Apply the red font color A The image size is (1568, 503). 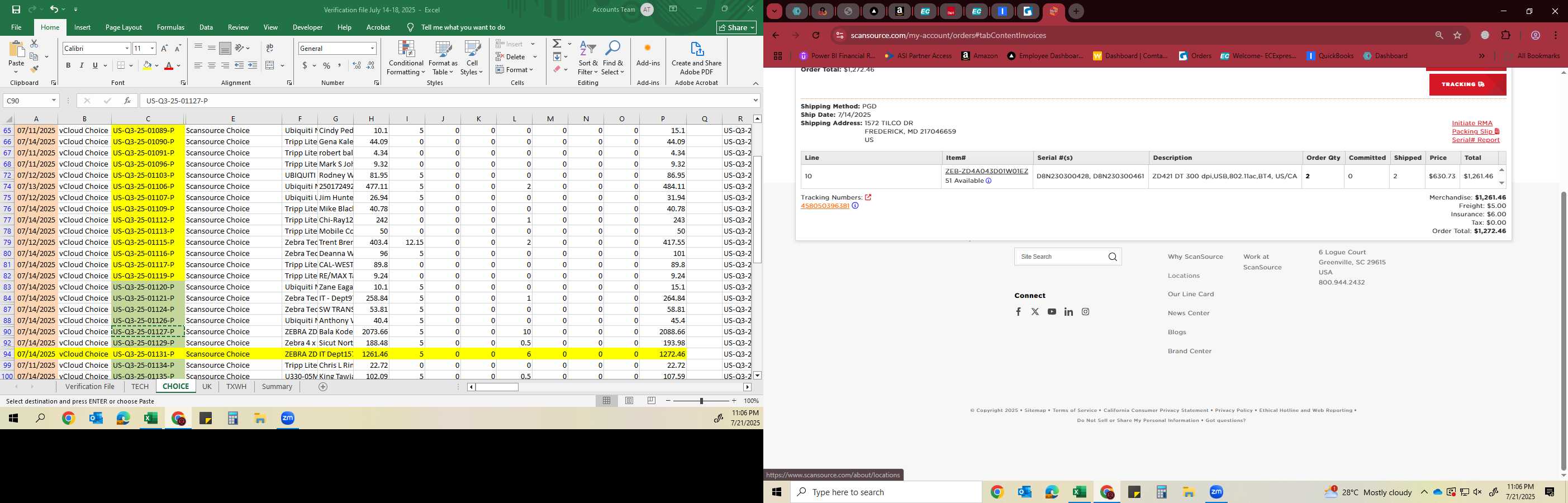(x=169, y=66)
